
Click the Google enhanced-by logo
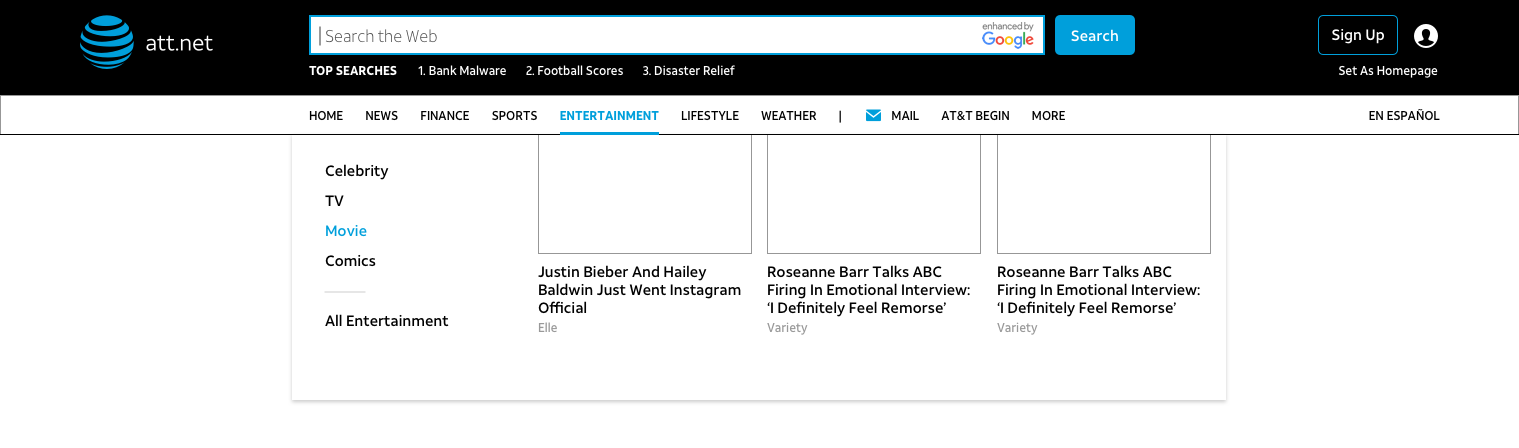click(1007, 35)
